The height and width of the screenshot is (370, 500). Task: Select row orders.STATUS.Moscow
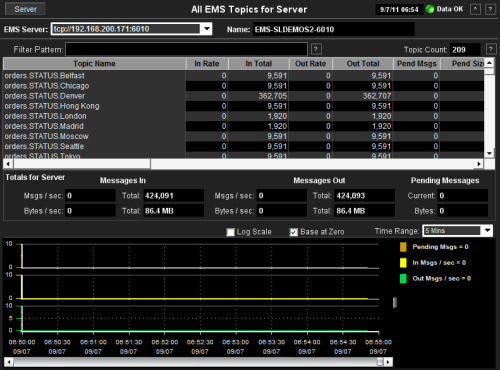(243, 136)
